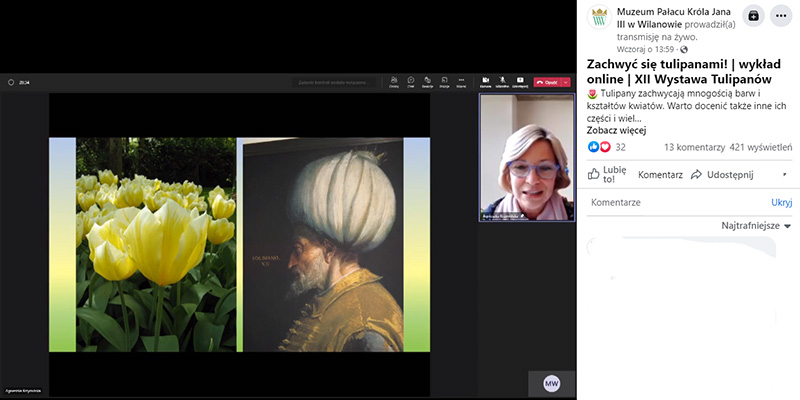Click the public globe audience icon
The image size is (800, 400).
click(684, 49)
